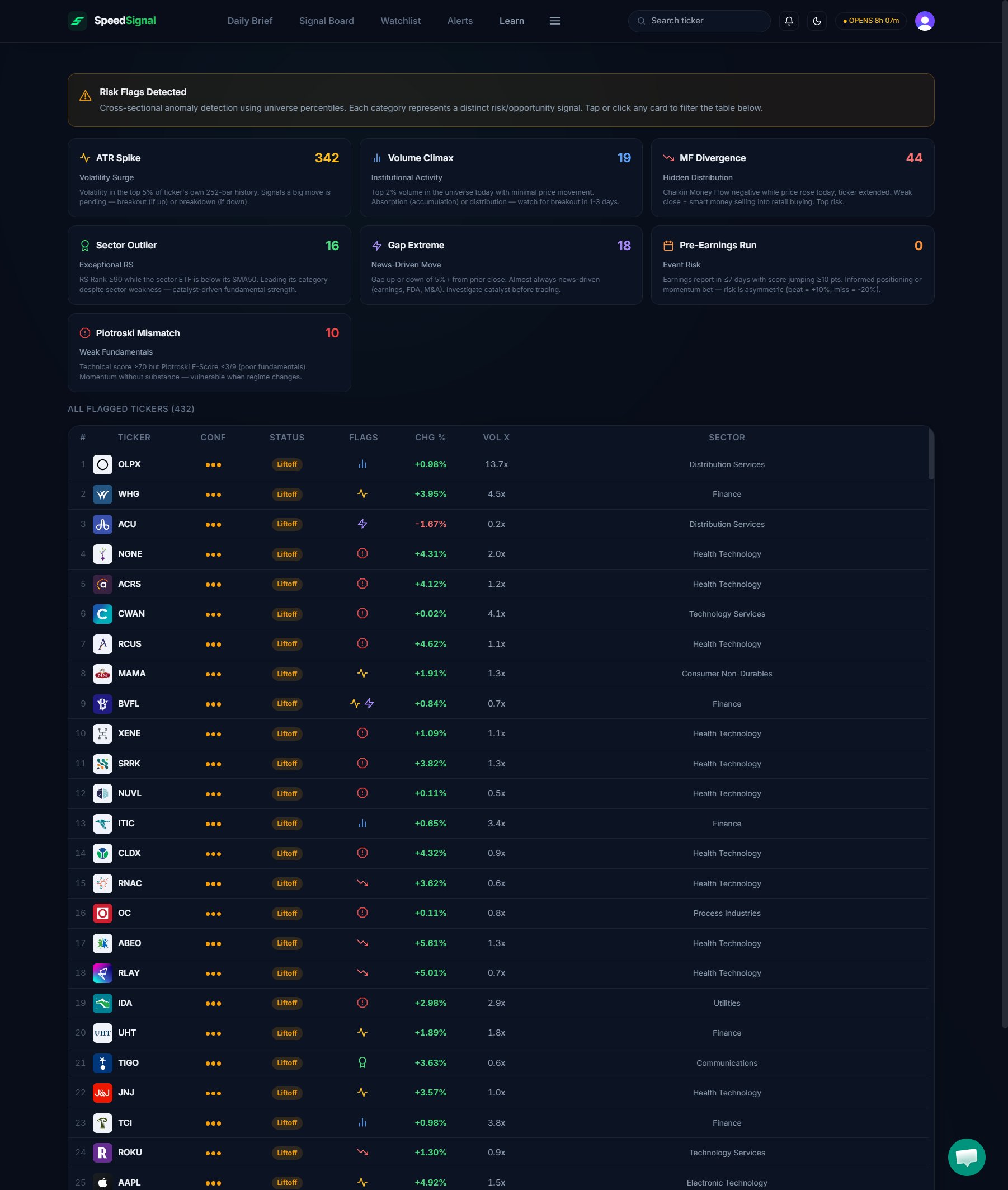The width and height of the screenshot is (1008, 1190).
Task: Toggle dark mode moon icon
Action: pos(817,21)
